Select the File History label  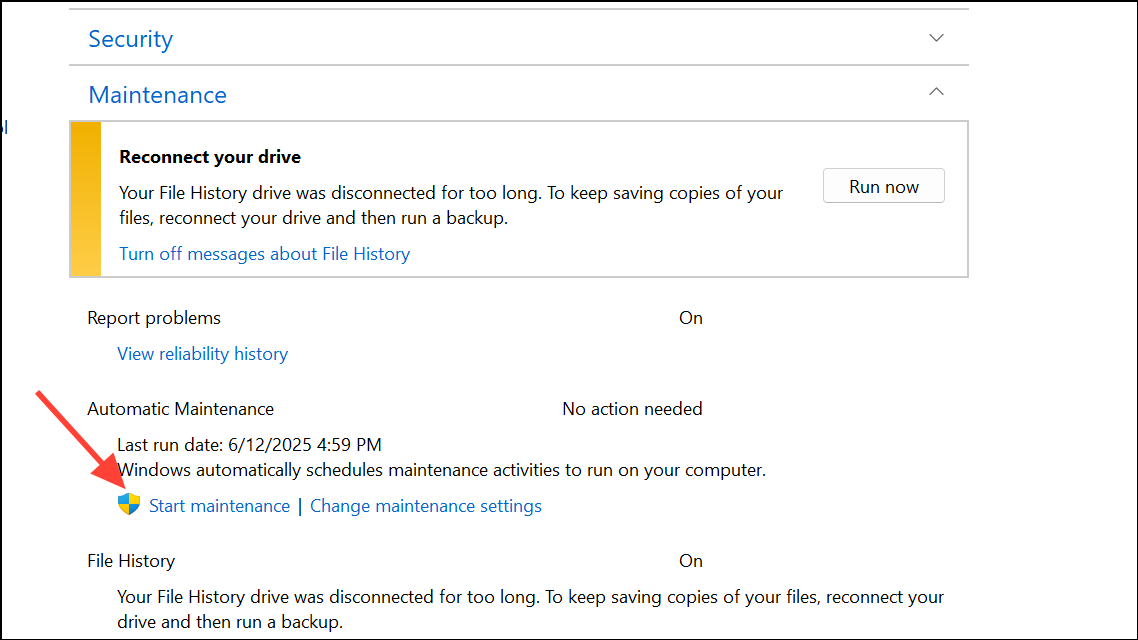131,561
